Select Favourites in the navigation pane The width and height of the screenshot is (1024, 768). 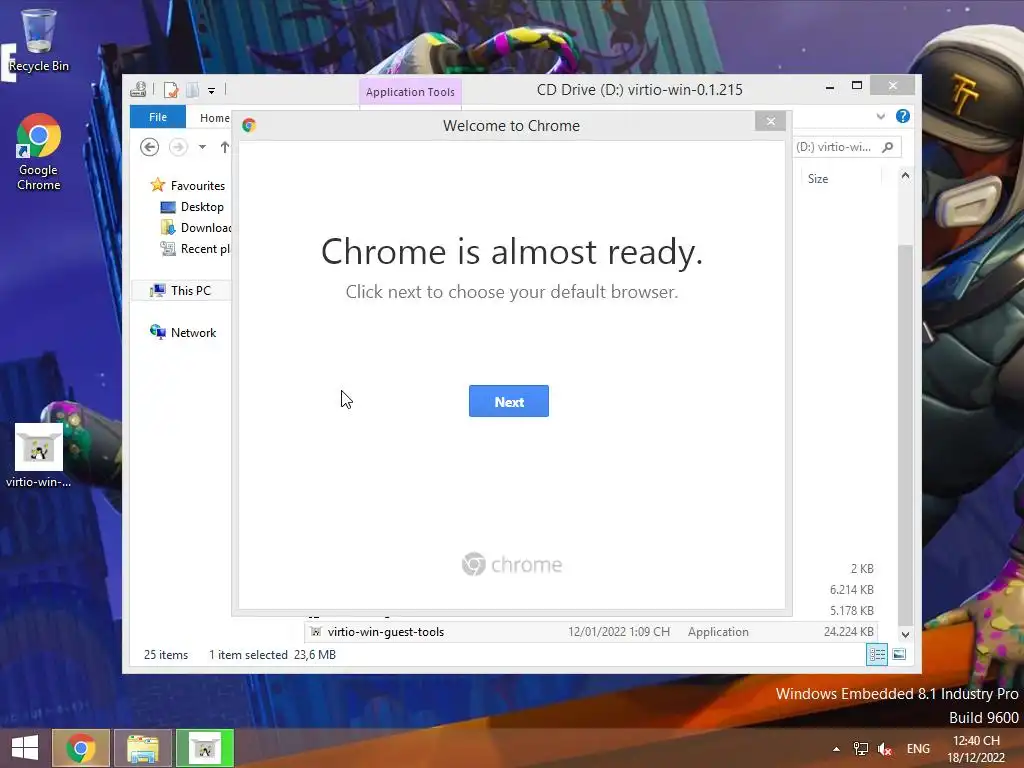tap(188, 185)
